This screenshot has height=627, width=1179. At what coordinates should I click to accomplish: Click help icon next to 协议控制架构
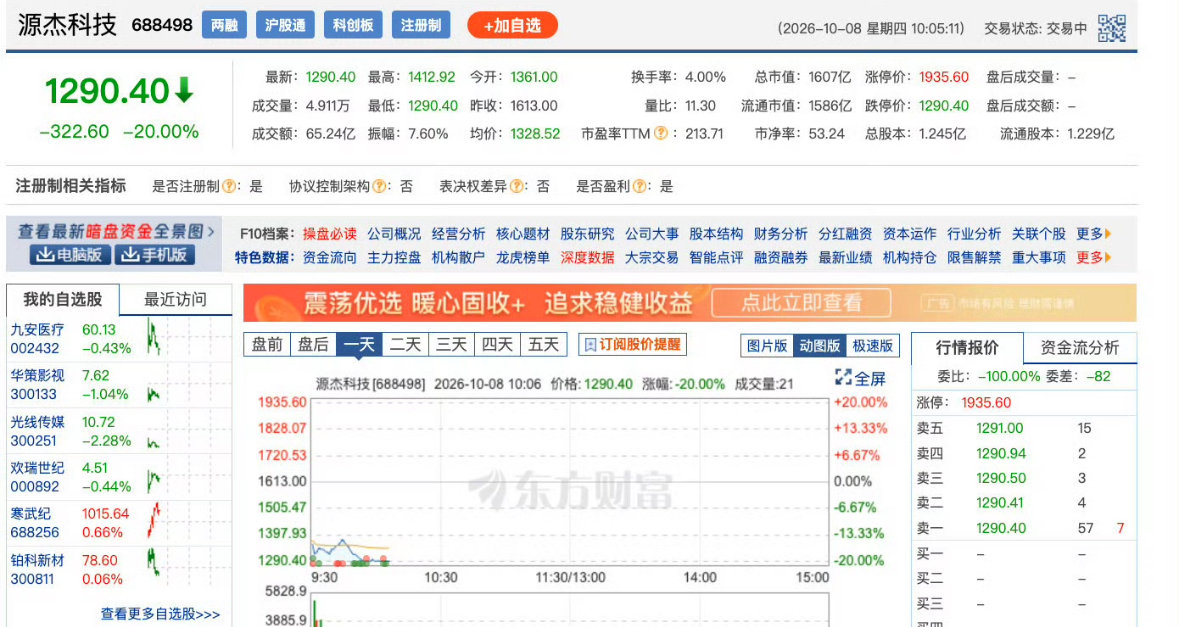pos(379,186)
